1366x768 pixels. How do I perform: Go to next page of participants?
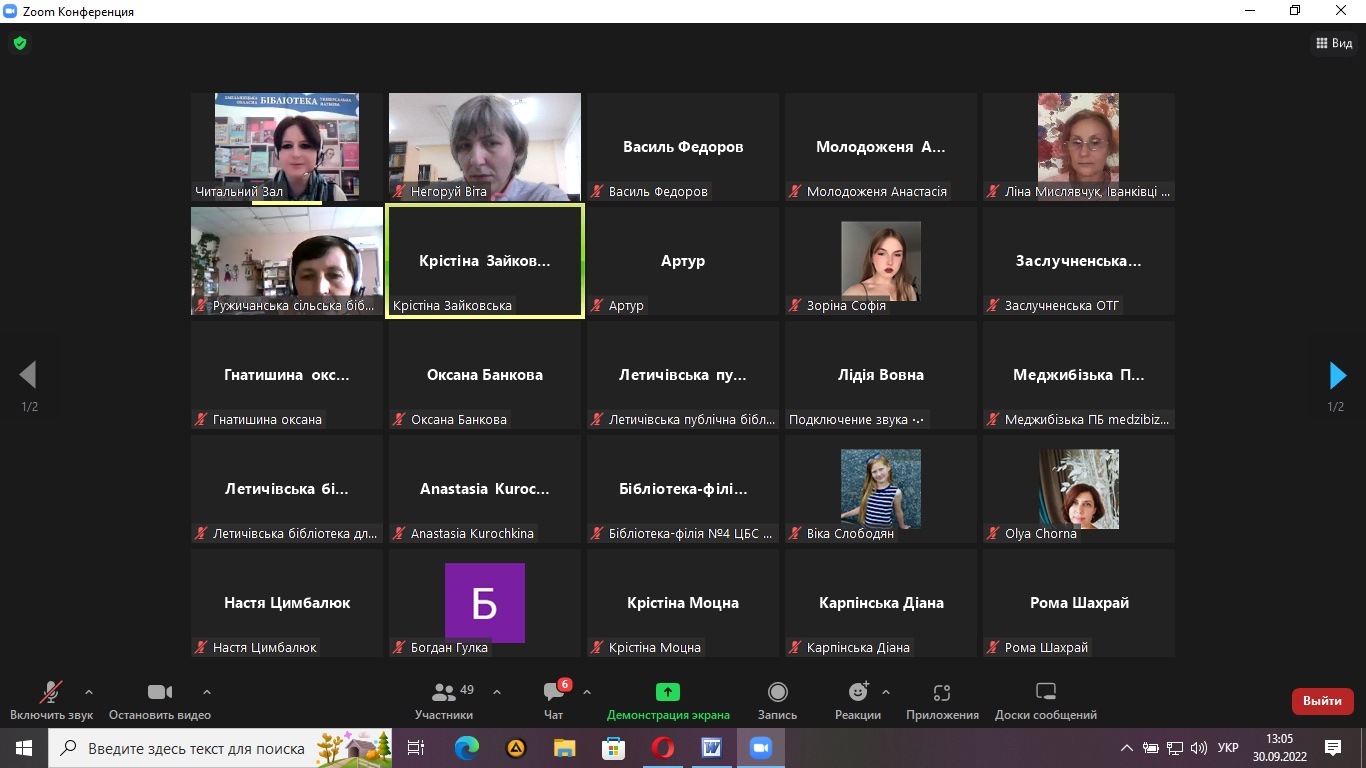[x=1337, y=375]
